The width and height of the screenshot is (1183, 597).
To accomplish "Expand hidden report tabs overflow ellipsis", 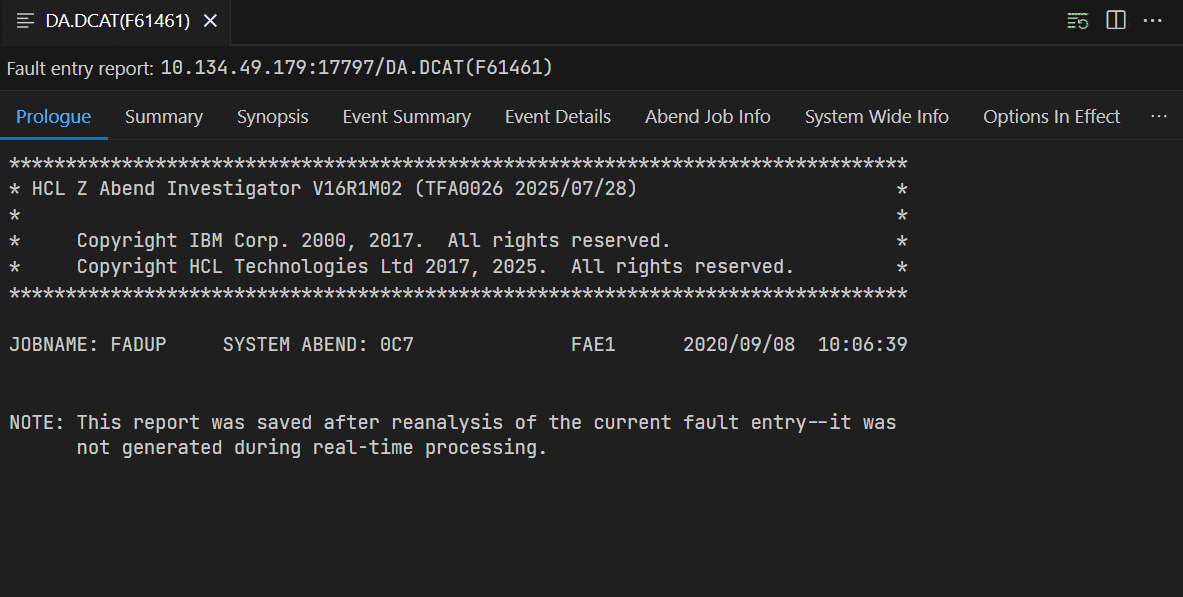I will click(1159, 117).
